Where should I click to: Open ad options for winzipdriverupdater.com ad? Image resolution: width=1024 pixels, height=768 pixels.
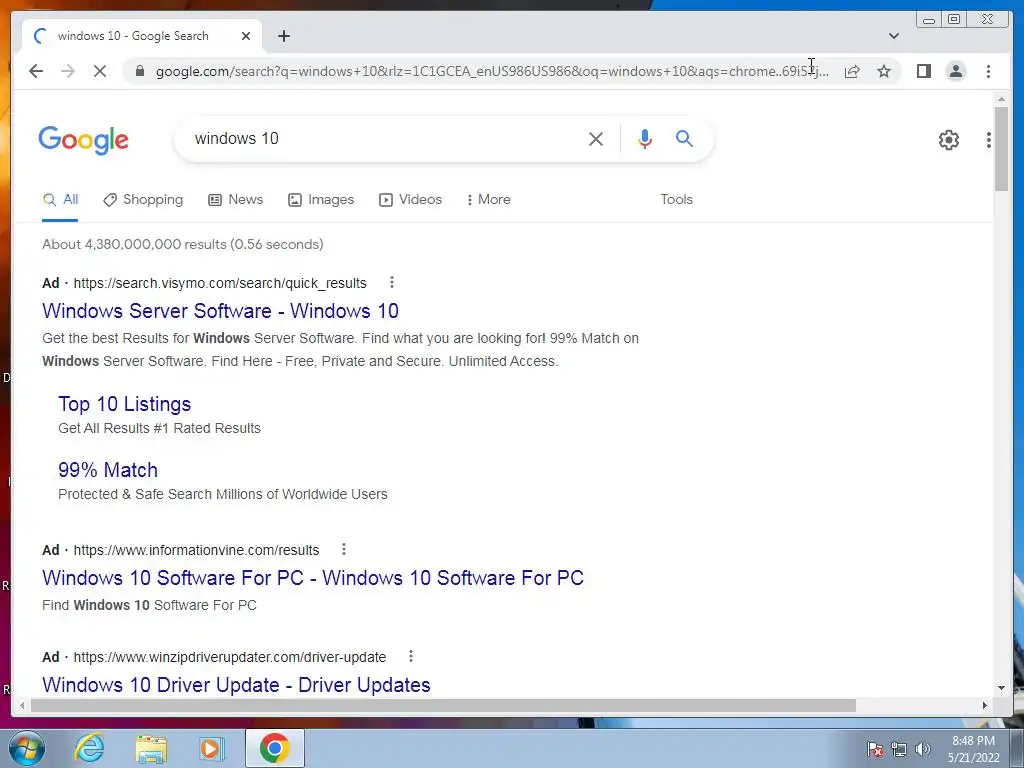pos(410,656)
